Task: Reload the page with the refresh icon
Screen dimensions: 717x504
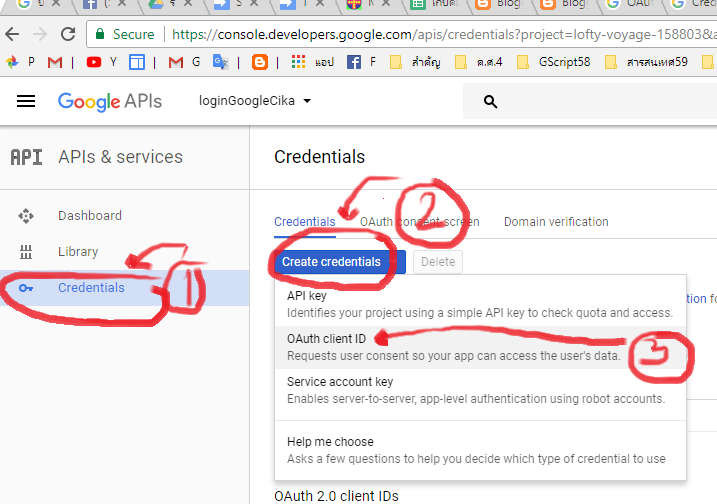Action: tap(68, 34)
